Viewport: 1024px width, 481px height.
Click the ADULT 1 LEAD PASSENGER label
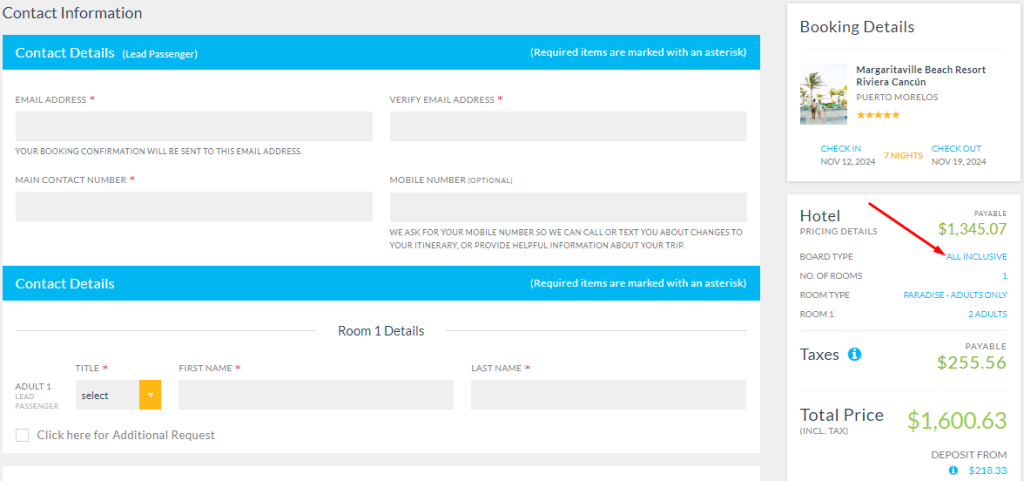[37, 396]
